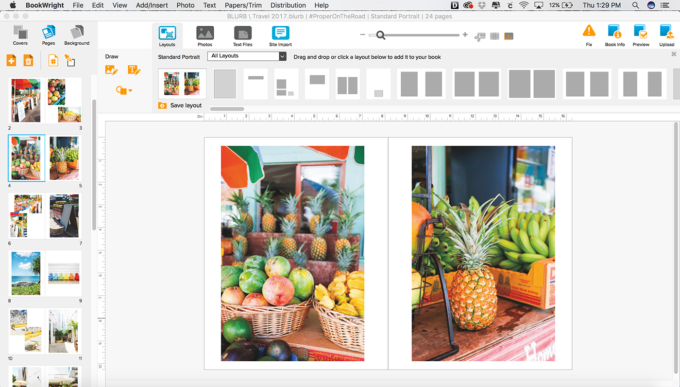Image resolution: width=680 pixels, height=387 pixels.
Task: Click the Siri icon in menu bar
Action: pos(651,5)
